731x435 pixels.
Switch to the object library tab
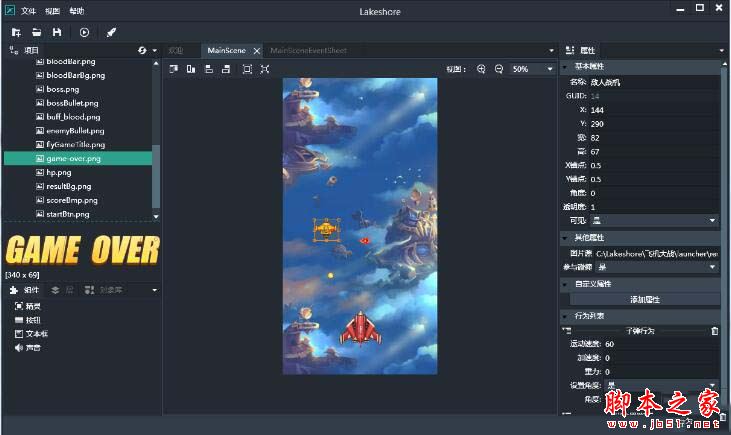pyautogui.click(x=103, y=290)
